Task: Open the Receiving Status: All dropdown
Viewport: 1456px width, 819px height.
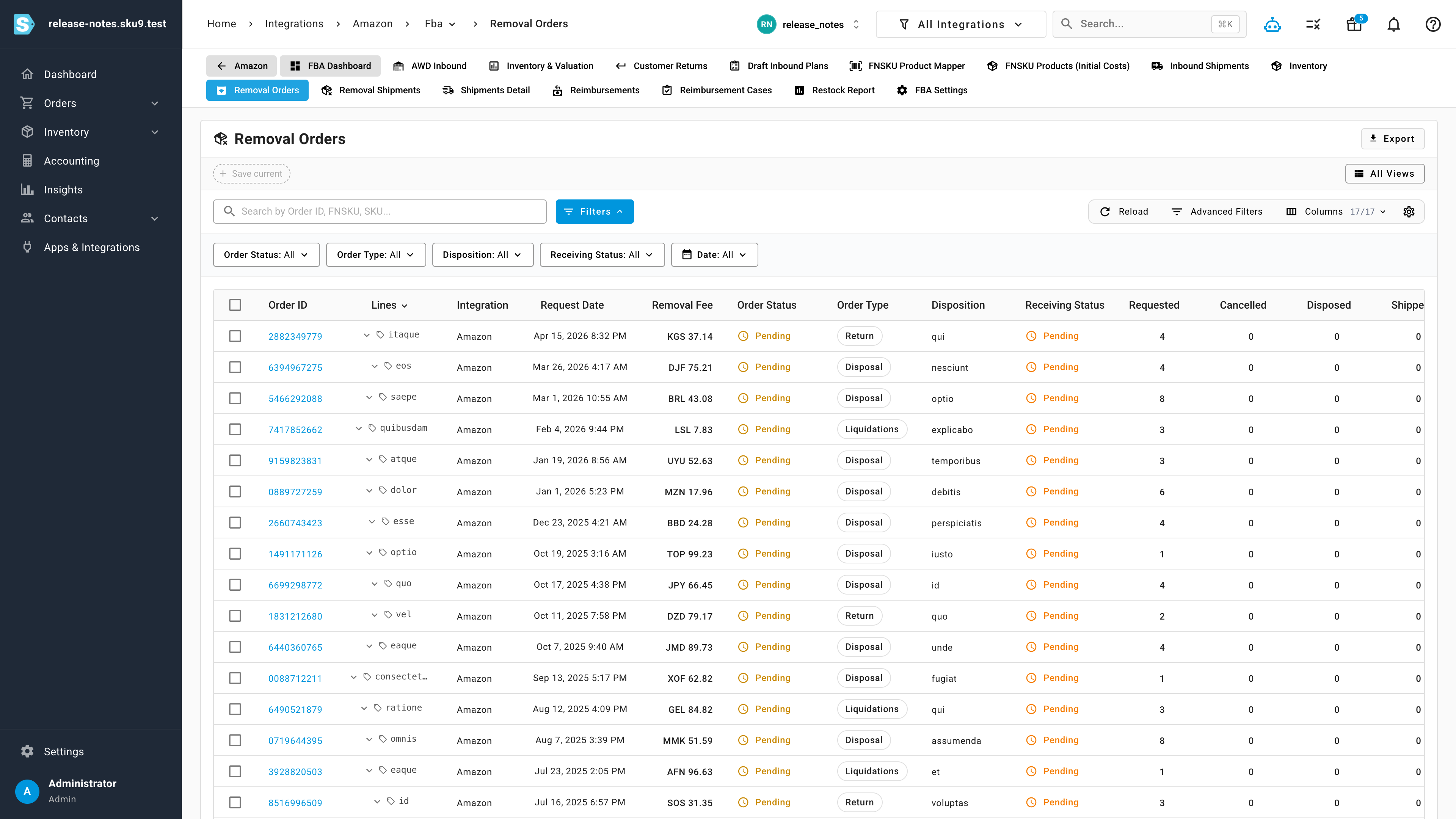Action: (602, 254)
